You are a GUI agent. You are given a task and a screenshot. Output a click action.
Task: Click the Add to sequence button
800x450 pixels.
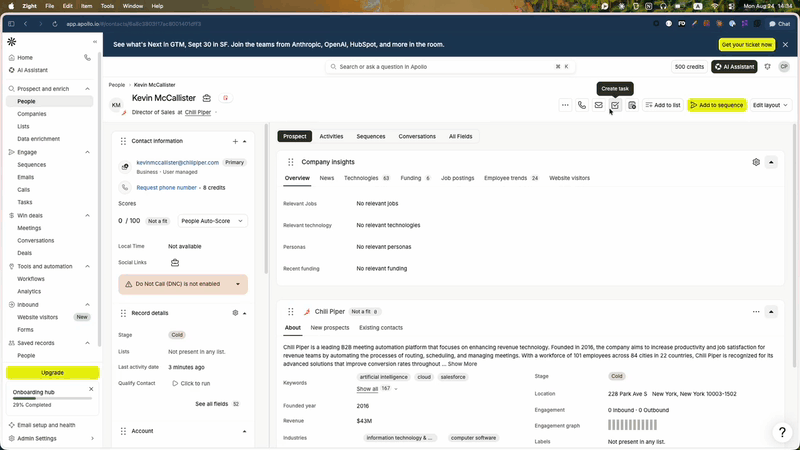coord(716,105)
